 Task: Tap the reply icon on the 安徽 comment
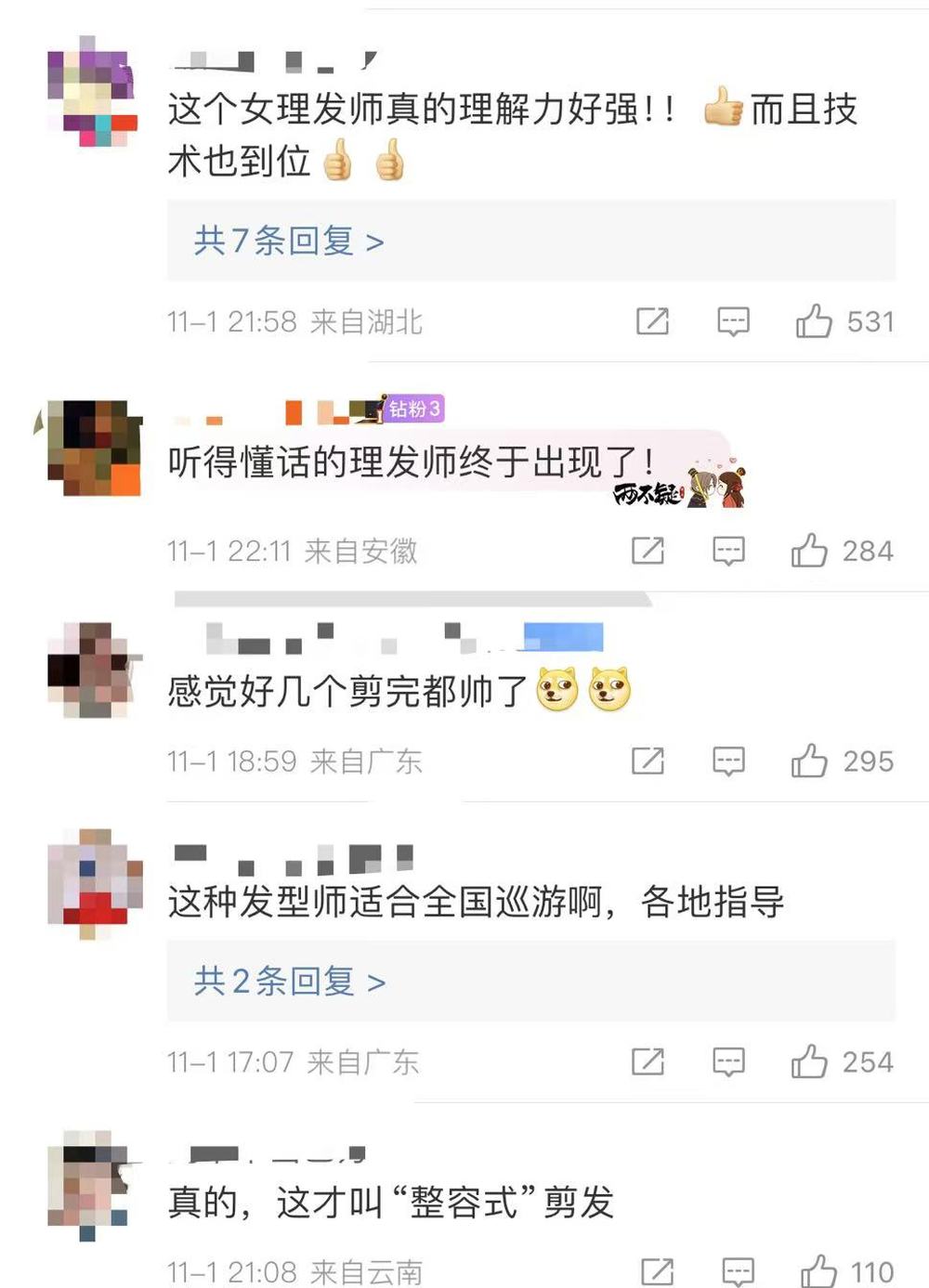click(x=728, y=552)
